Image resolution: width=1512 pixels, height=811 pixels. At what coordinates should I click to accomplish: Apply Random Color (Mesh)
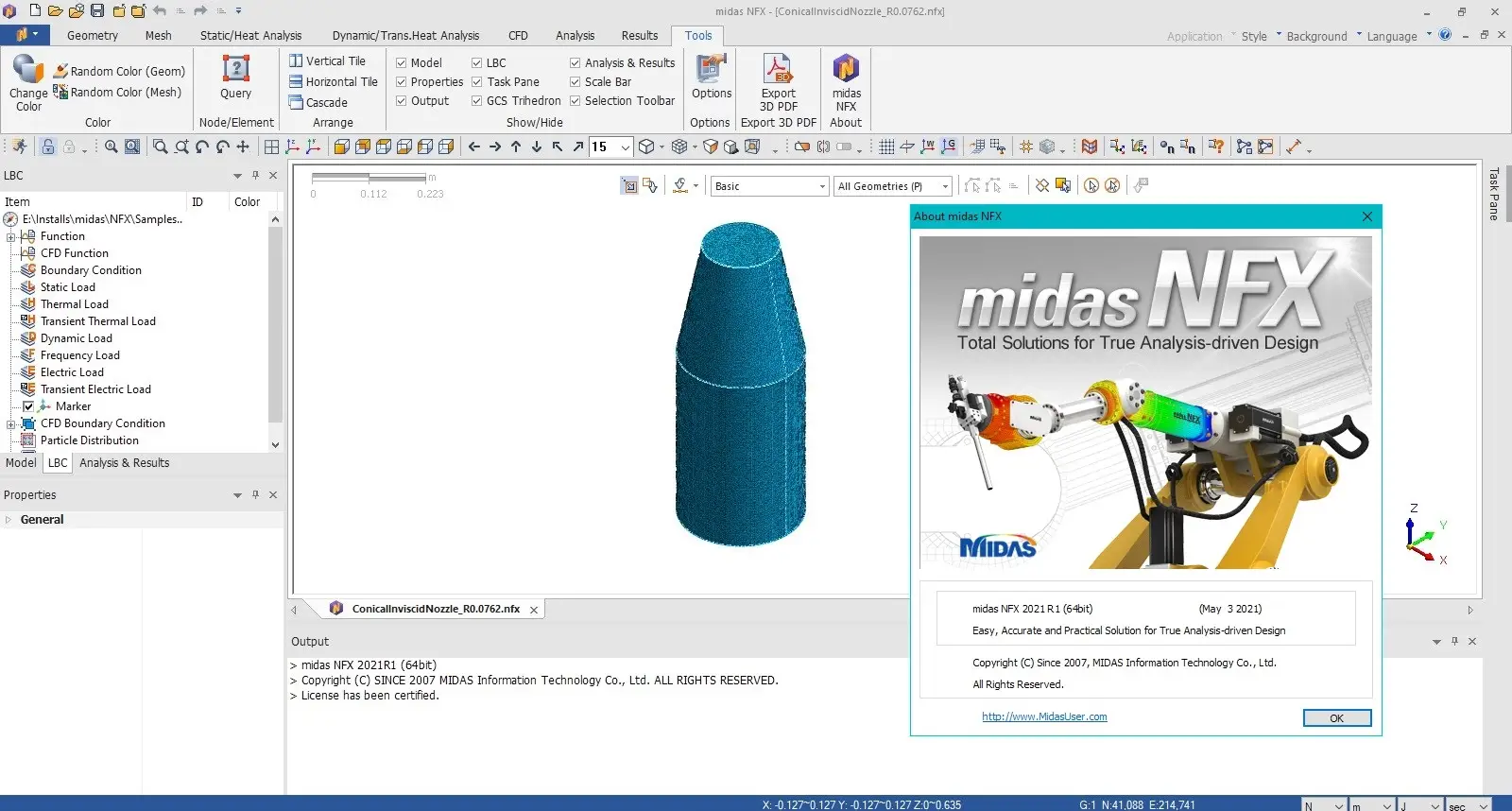pos(117,92)
